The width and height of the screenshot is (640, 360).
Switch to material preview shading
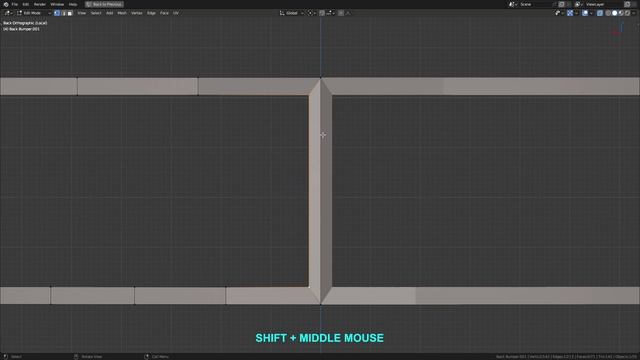(621, 13)
